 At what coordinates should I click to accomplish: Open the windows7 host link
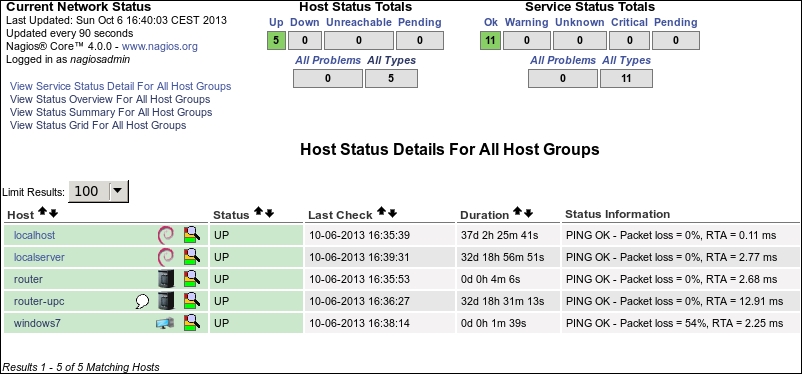[37, 323]
